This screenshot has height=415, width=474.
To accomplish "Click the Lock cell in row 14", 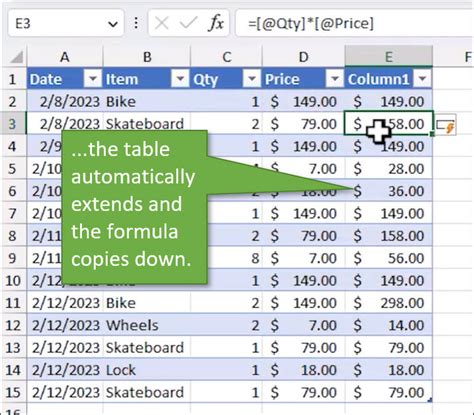I will (147, 370).
